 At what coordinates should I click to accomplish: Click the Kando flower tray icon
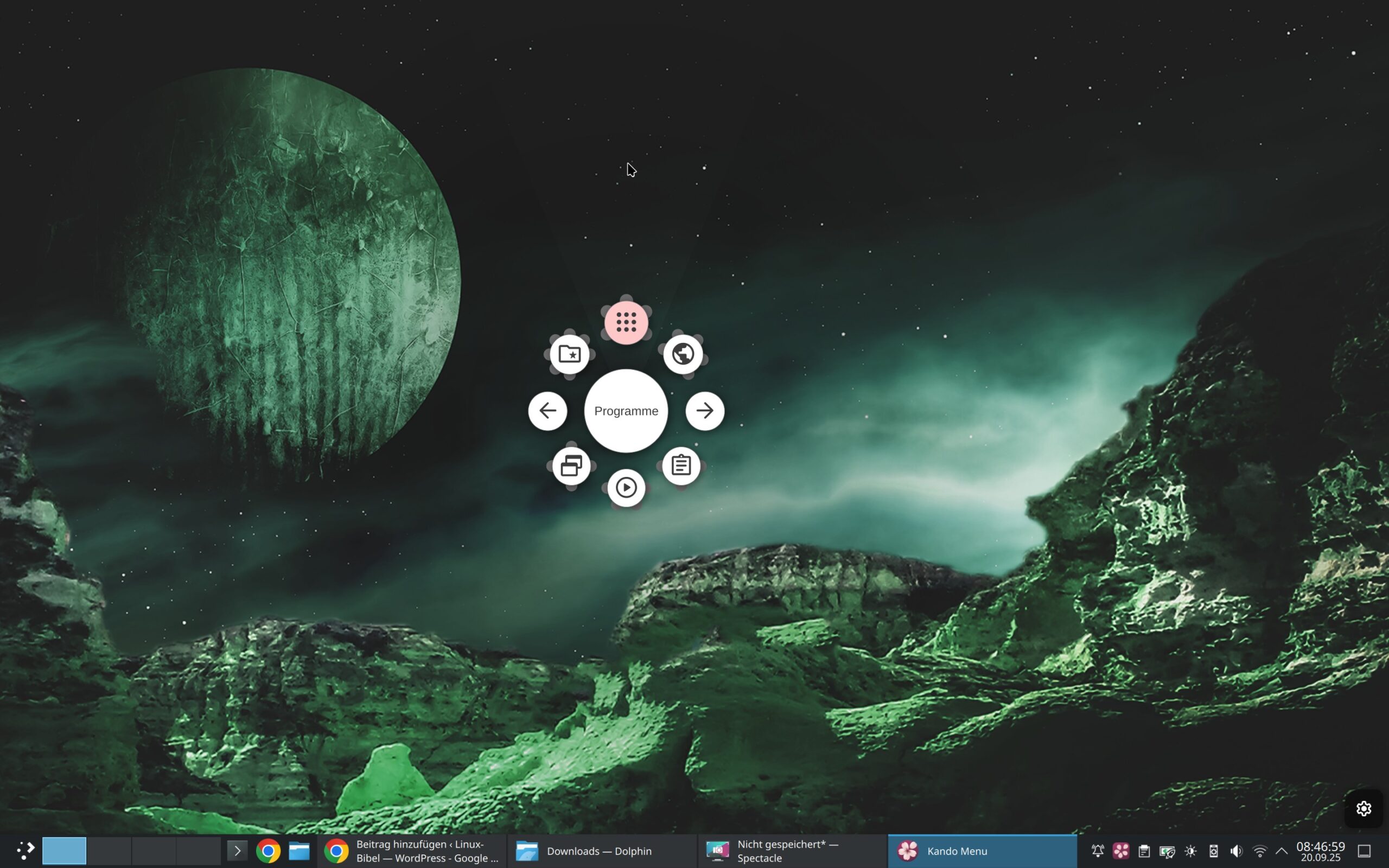(1120, 851)
